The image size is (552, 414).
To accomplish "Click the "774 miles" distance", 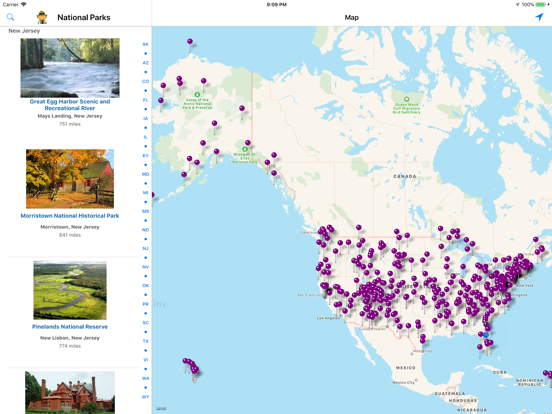I will point(70,346).
